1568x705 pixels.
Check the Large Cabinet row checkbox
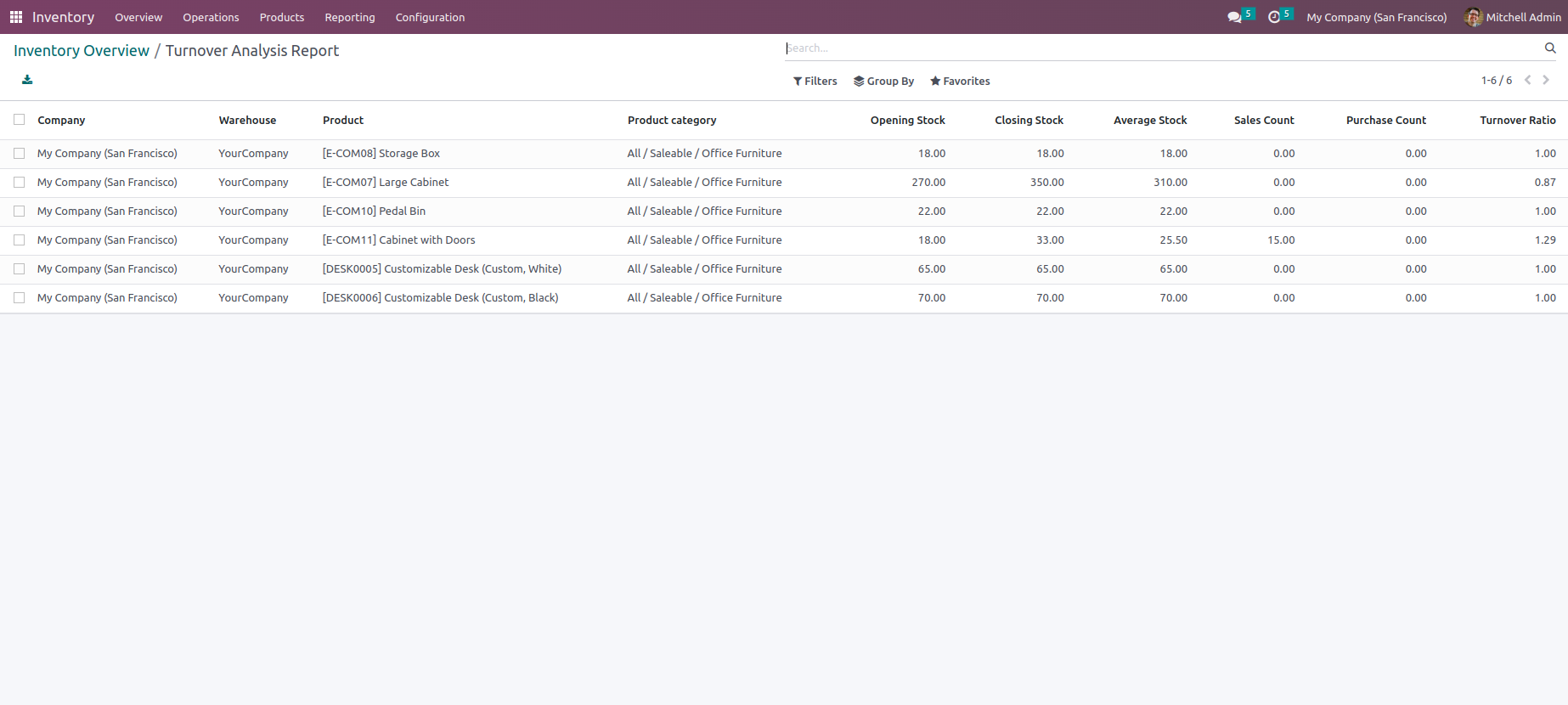(20, 183)
